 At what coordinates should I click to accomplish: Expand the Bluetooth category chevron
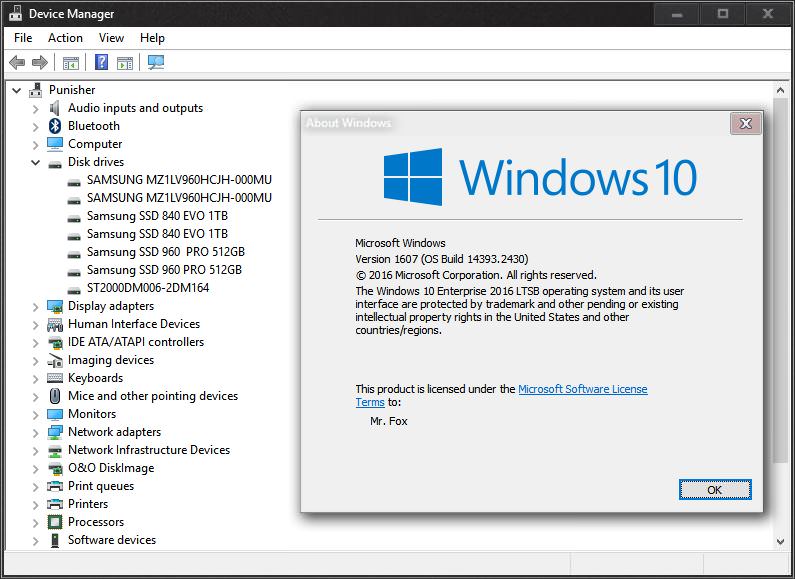click(x=35, y=127)
